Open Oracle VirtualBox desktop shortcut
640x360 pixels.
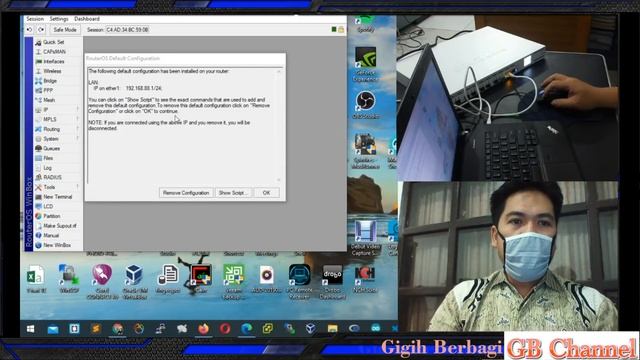pos(135,282)
